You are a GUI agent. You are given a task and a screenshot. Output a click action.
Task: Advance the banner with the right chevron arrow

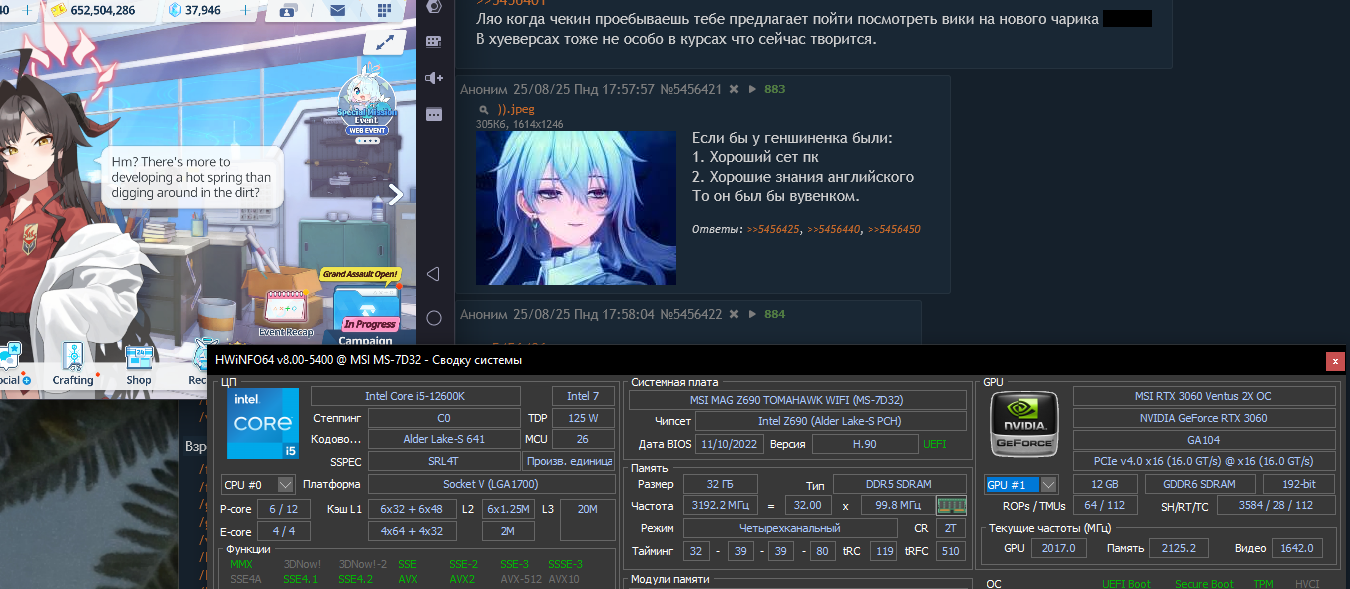(396, 194)
